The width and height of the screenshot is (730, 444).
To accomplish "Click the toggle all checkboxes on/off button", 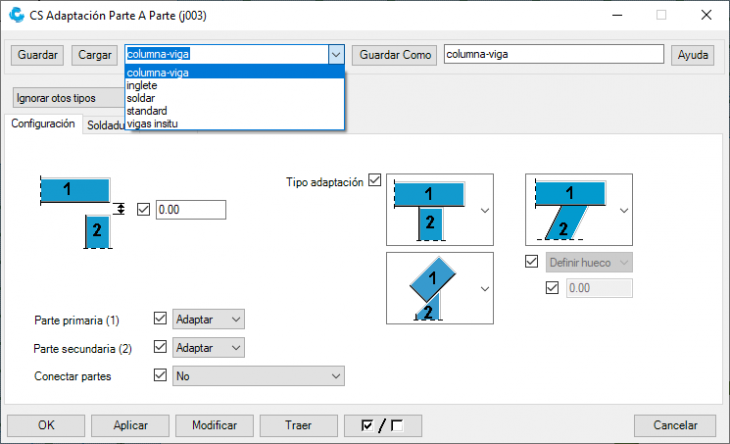I will (383, 425).
